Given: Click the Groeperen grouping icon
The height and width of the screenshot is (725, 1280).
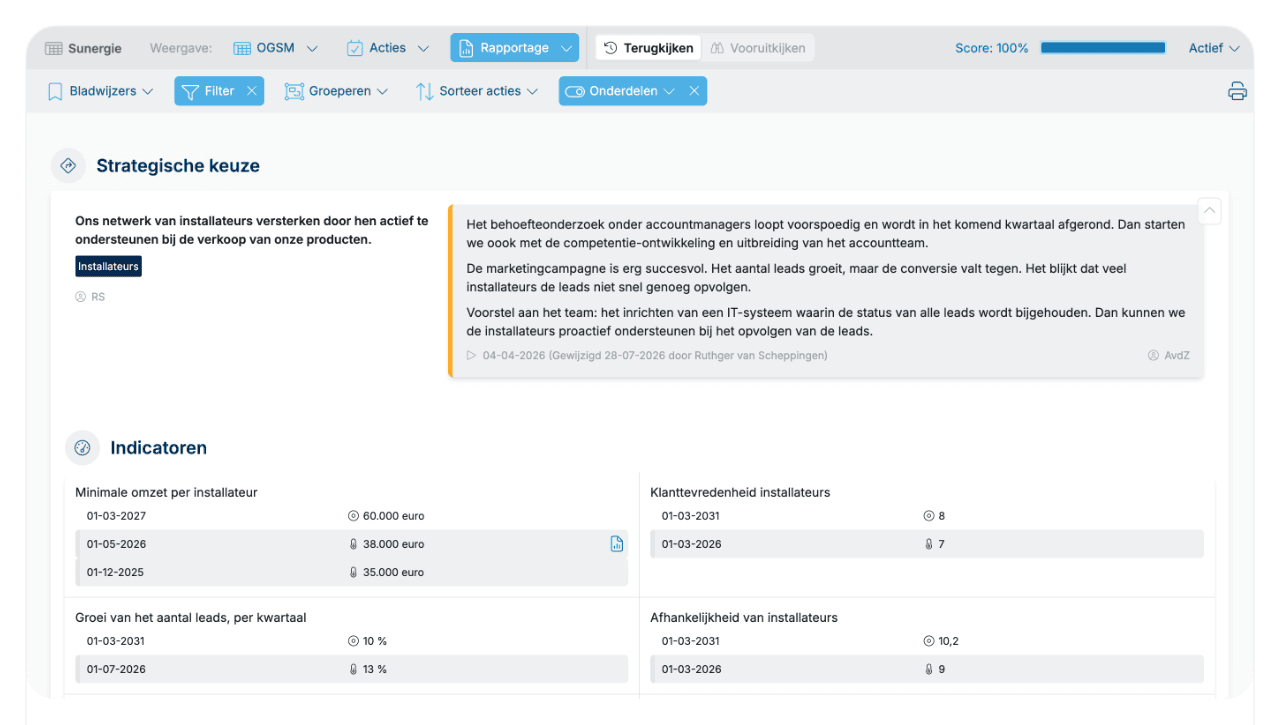Looking at the screenshot, I should click(294, 91).
